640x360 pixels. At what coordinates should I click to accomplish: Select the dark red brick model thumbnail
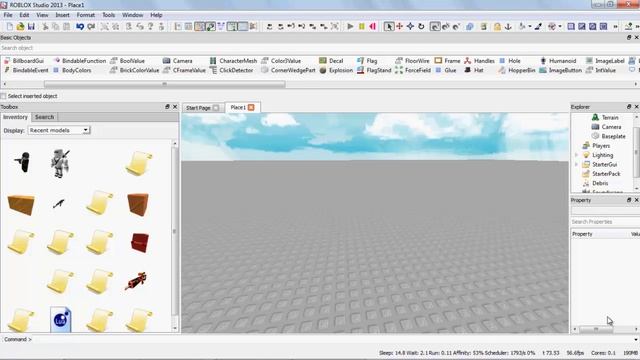click(140, 243)
